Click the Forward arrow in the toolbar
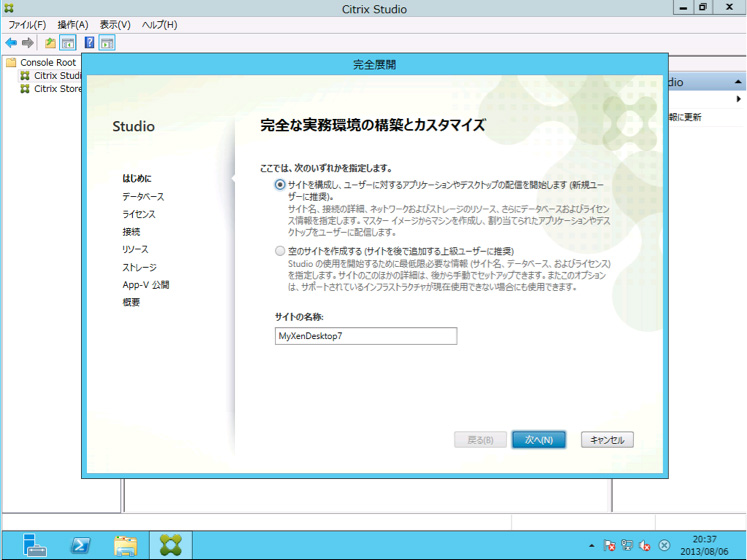 (28, 43)
